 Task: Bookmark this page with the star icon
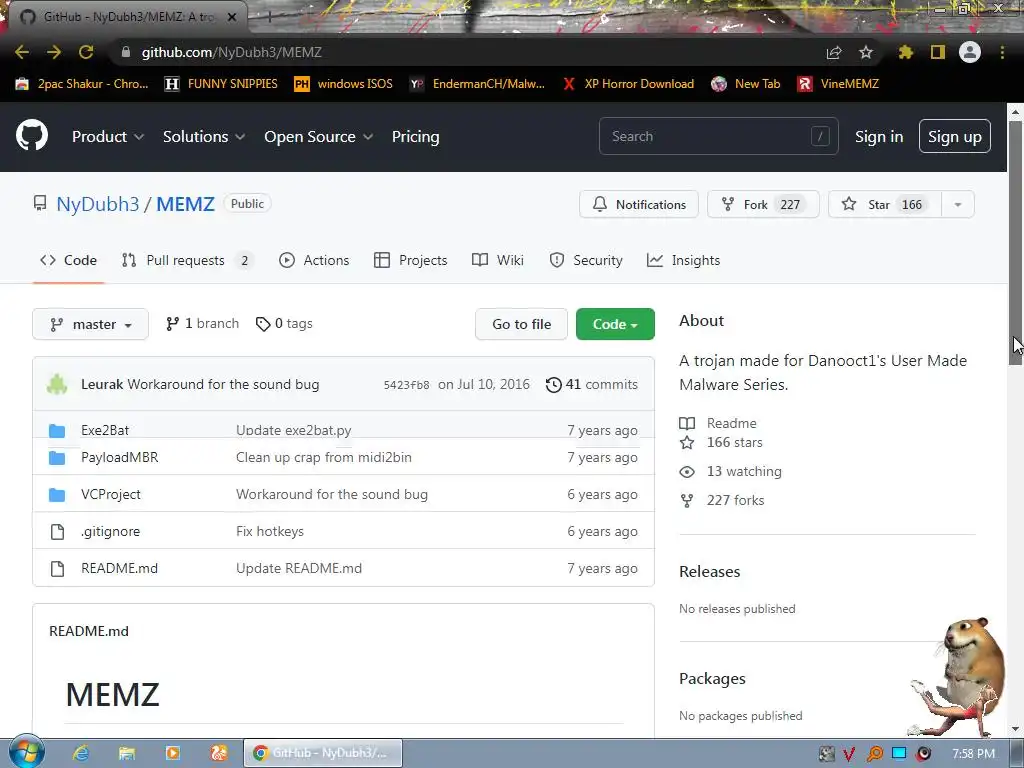point(865,52)
